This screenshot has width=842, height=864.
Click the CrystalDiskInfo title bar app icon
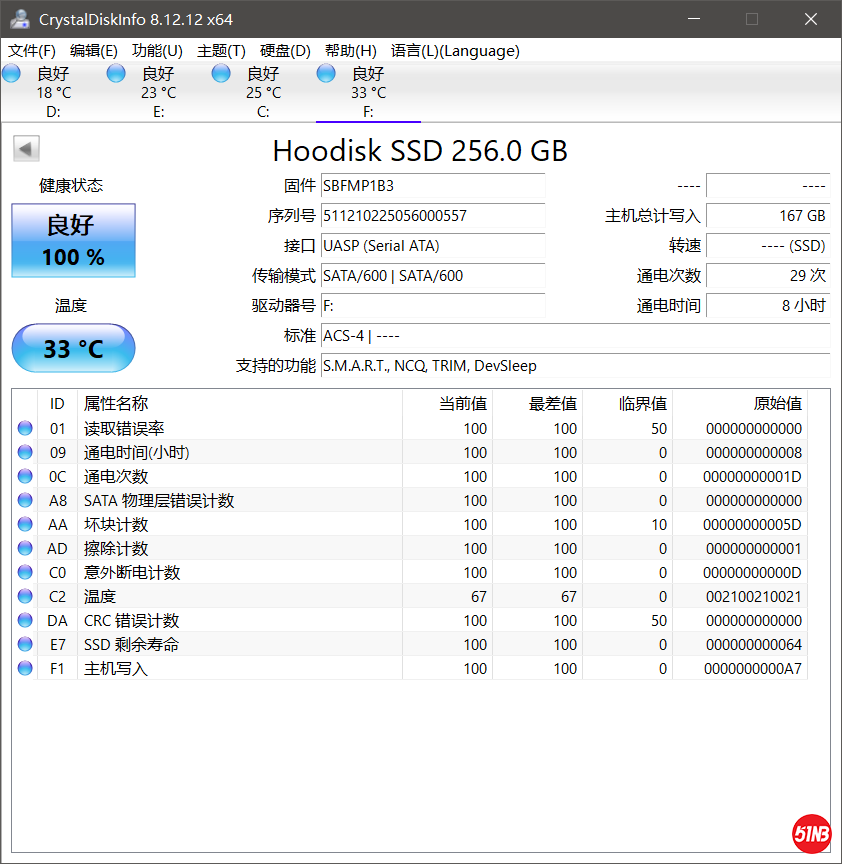pos(19,19)
